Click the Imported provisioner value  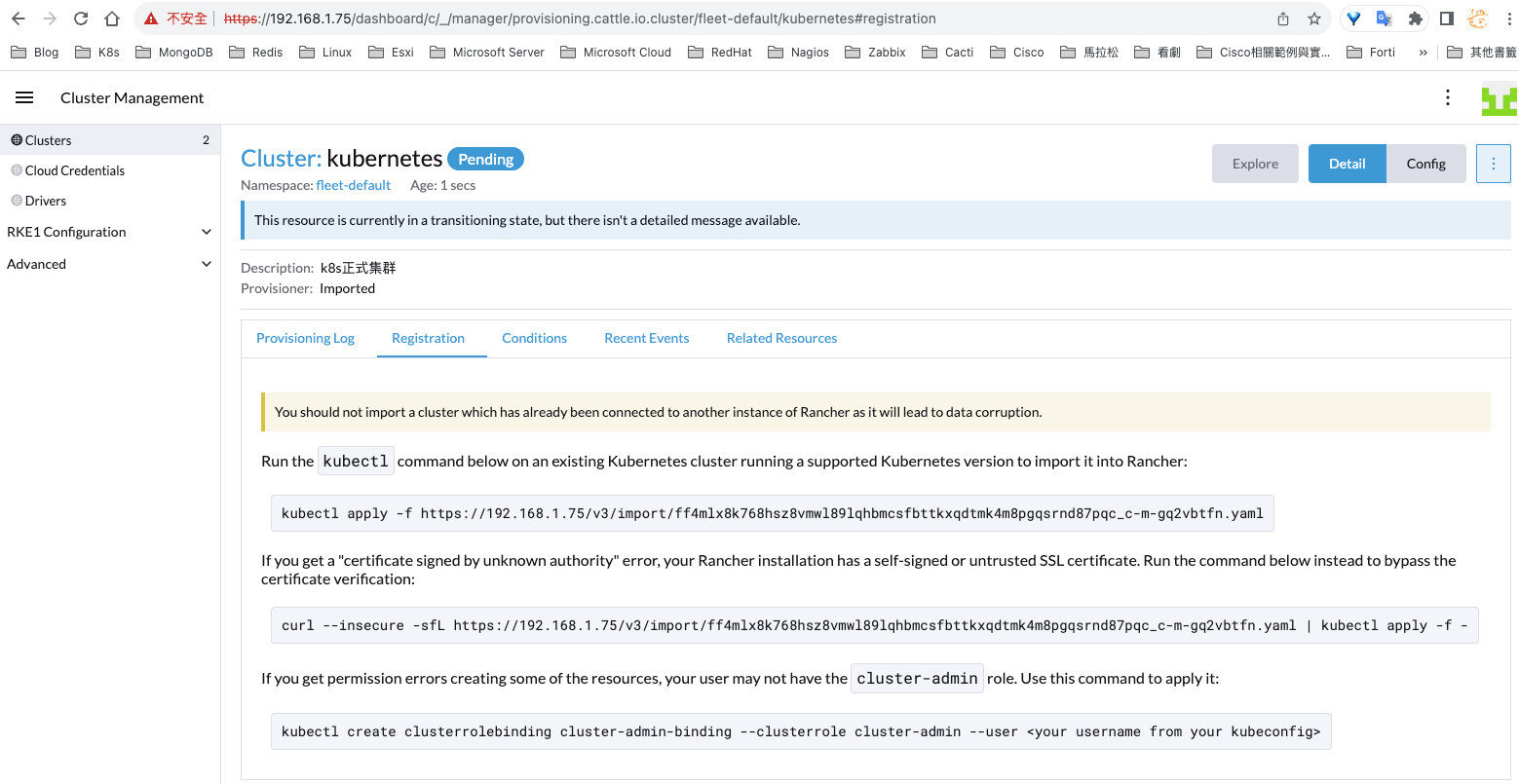(x=347, y=288)
